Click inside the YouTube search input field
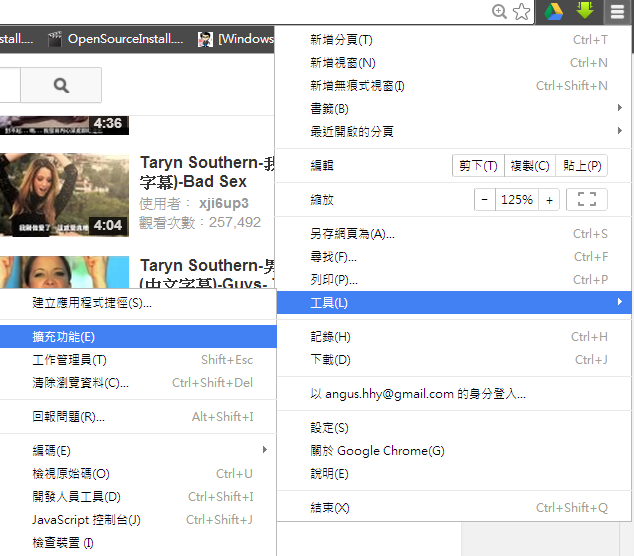This screenshot has width=634, height=556. 10,85
